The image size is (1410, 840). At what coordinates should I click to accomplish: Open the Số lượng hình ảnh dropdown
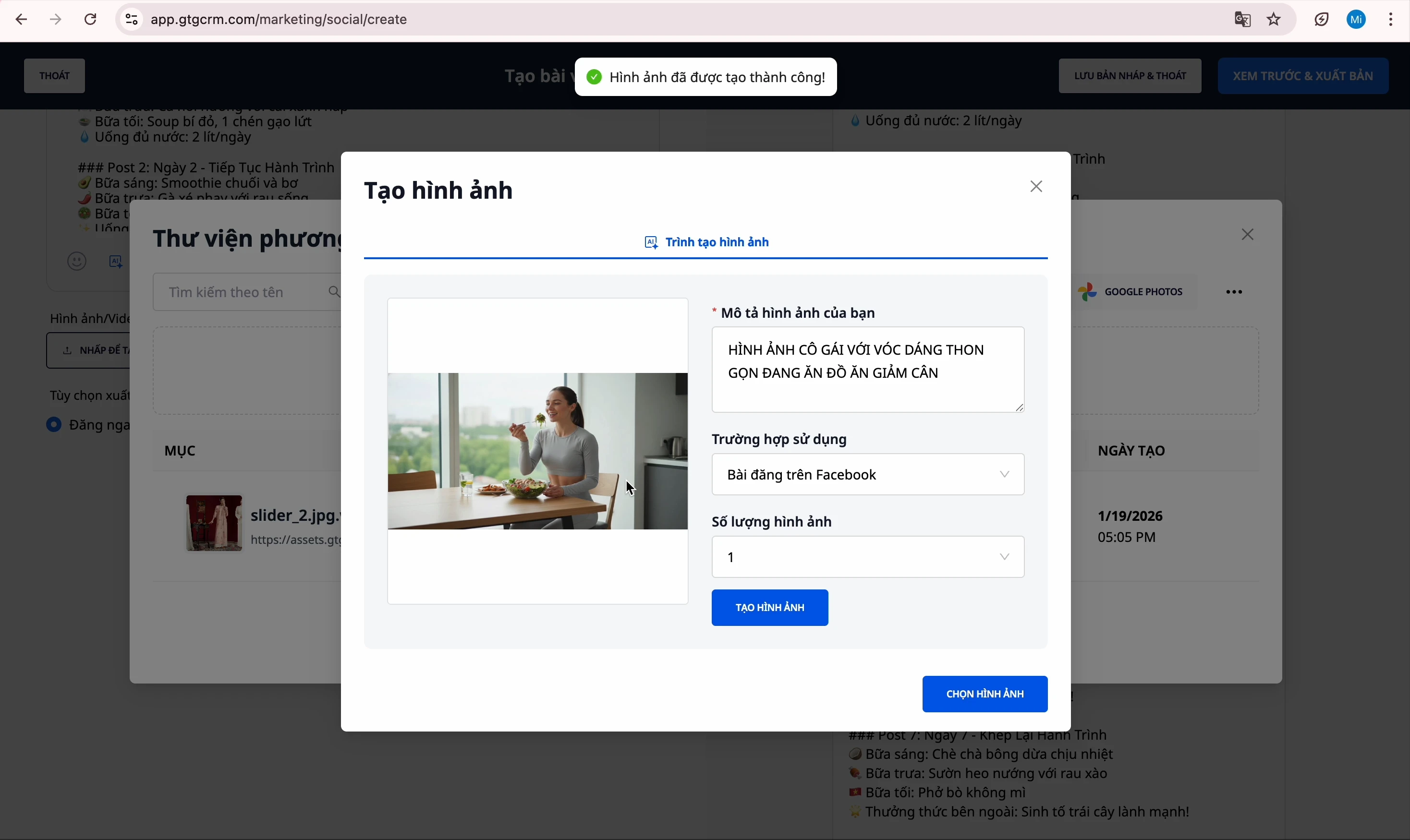pyautogui.click(x=867, y=557)
